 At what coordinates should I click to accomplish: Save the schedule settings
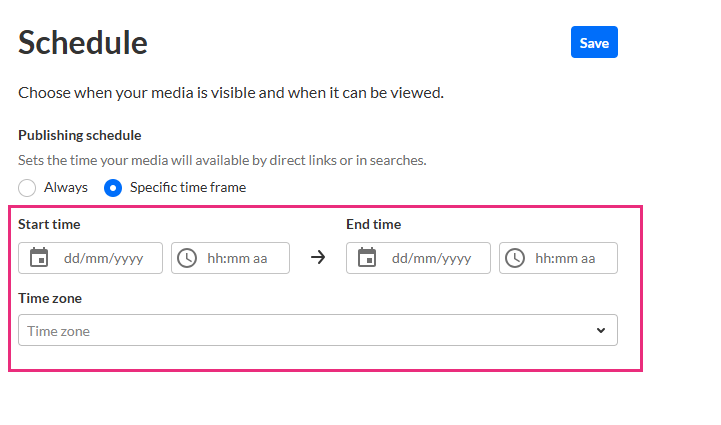594,43
